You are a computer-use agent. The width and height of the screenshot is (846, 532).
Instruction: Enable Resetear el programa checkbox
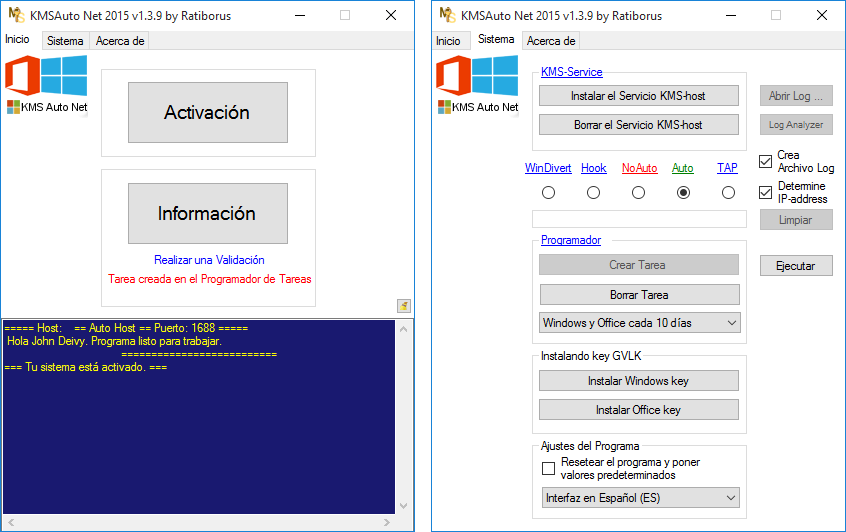click(x=548, y=468)
